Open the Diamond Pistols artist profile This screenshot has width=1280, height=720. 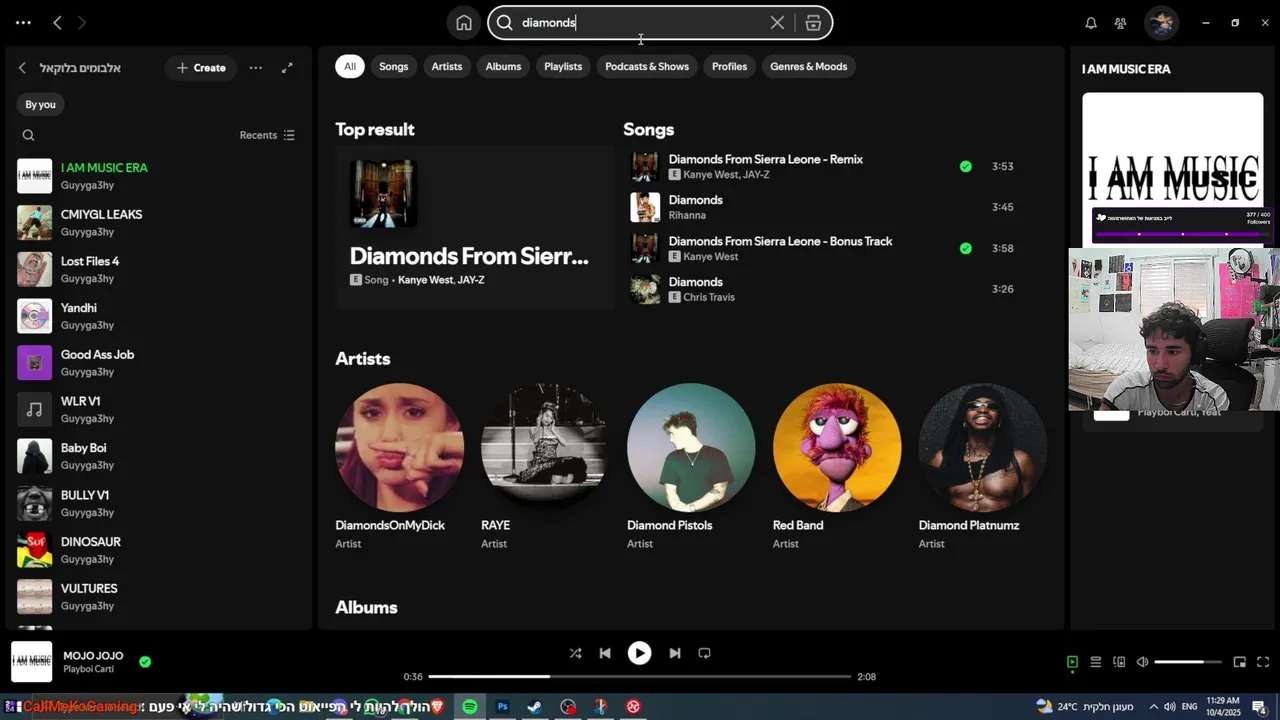coord(691,468)
